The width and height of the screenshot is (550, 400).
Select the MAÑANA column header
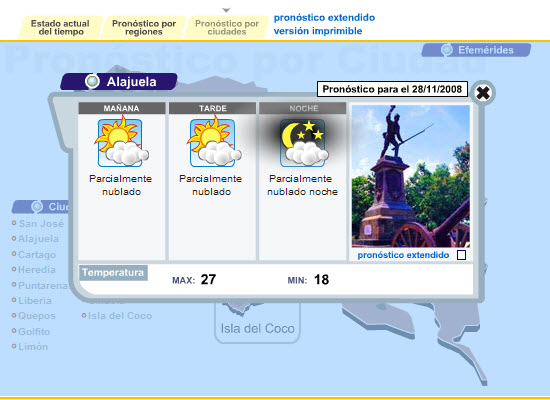(121, 108)
